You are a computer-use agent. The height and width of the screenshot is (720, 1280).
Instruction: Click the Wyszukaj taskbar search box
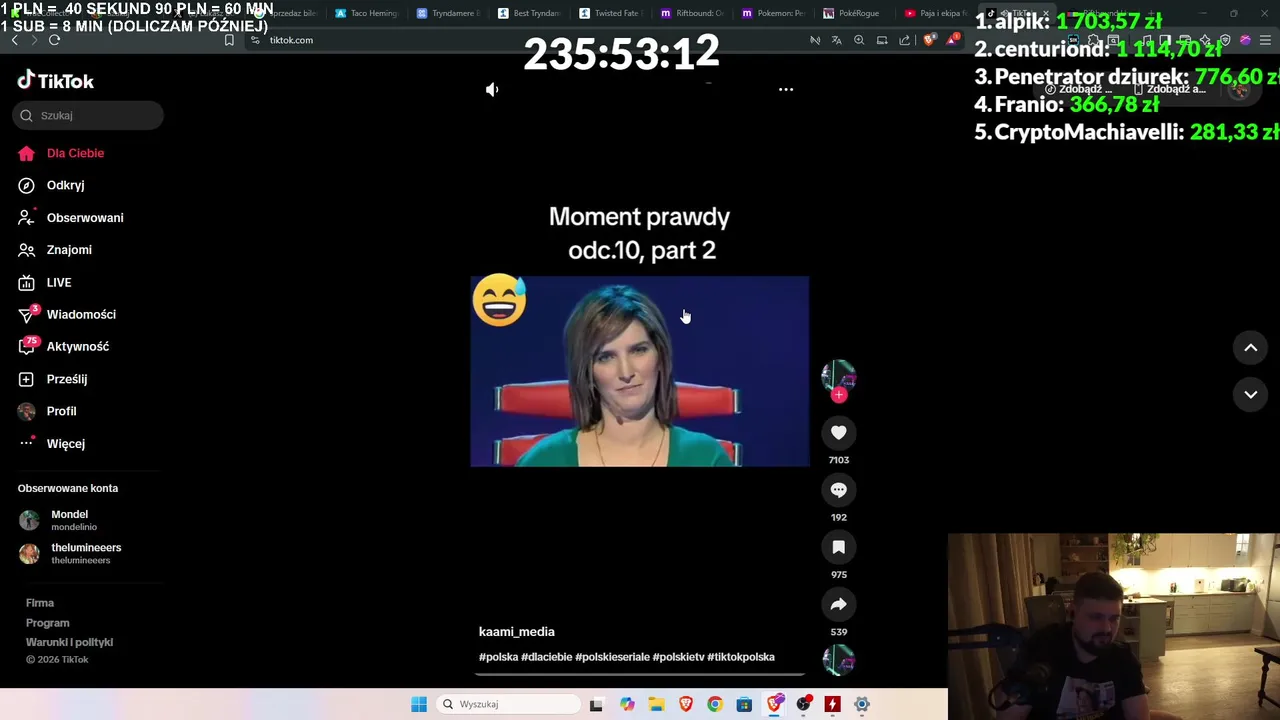click(508, 704)
